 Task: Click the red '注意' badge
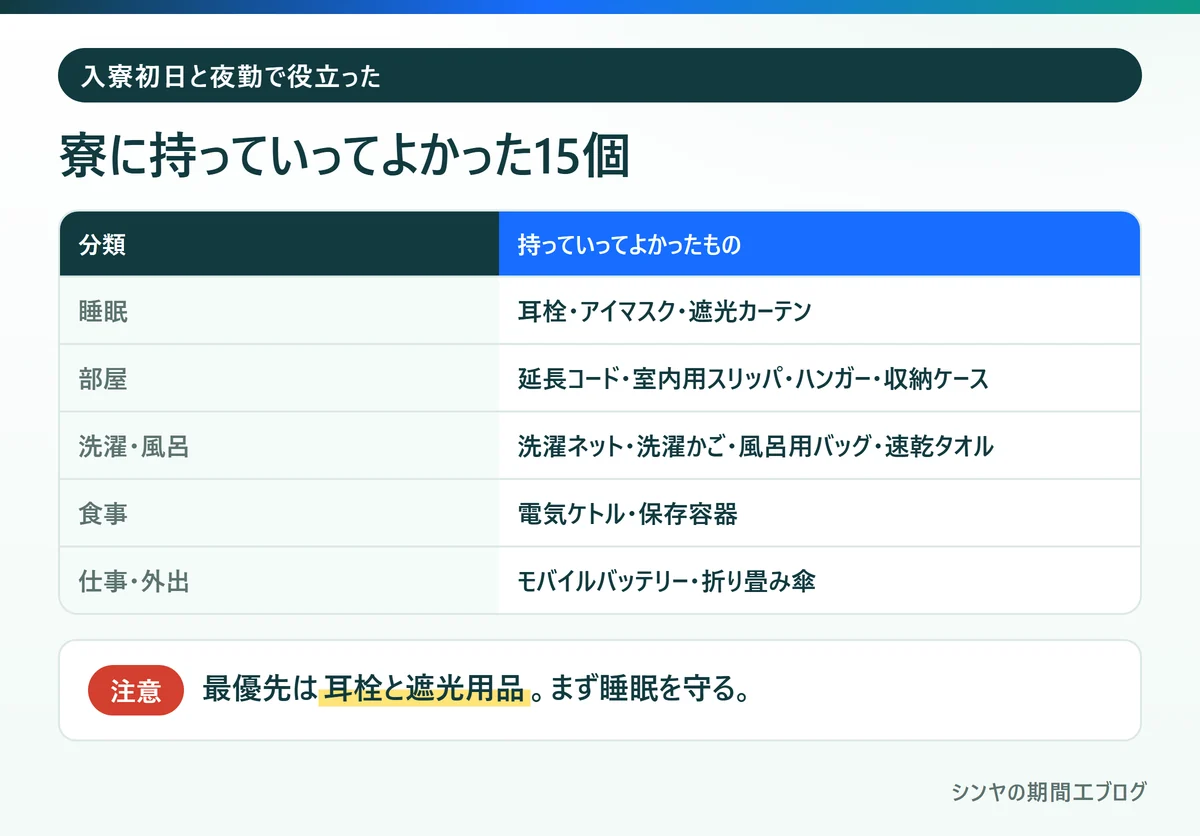click(x=136, y=690)
